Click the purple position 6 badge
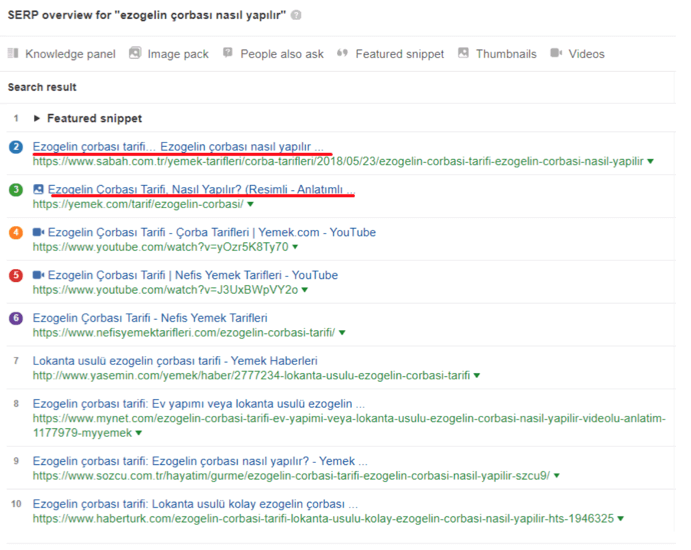The width and height of the screenshot is (691, 550). click(16, 318)
